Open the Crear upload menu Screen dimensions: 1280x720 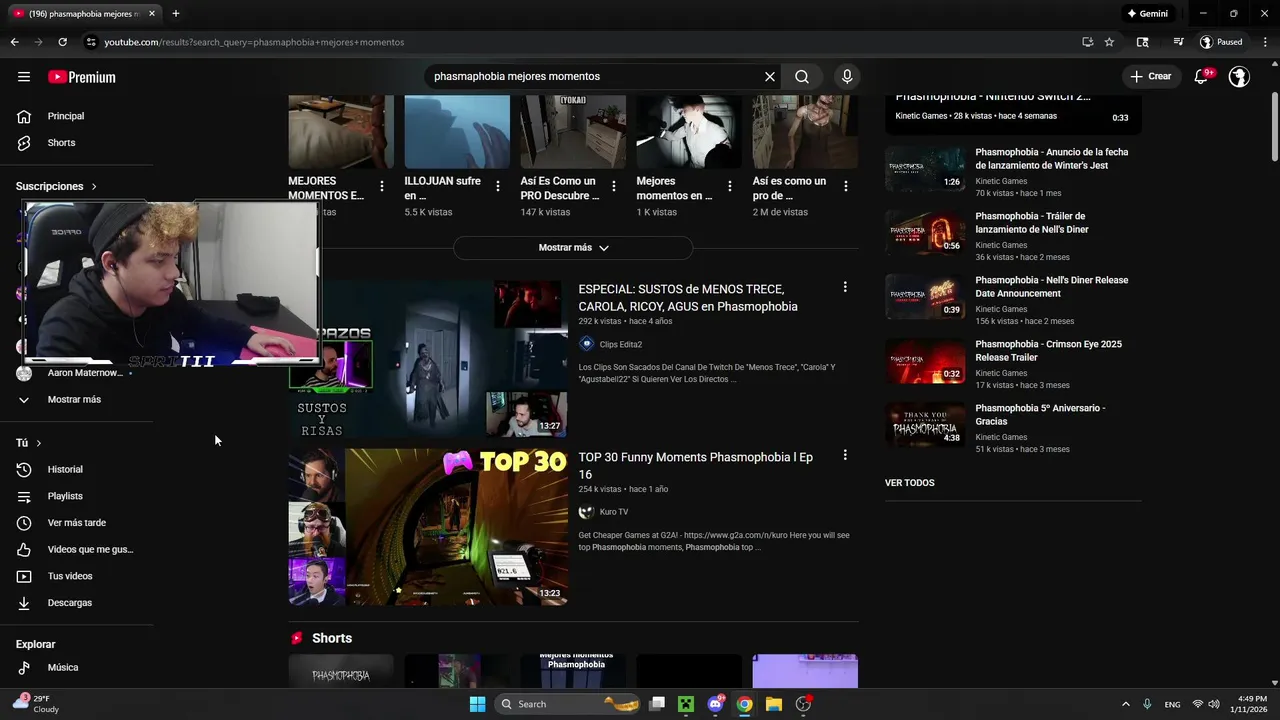pos(1151,76)
